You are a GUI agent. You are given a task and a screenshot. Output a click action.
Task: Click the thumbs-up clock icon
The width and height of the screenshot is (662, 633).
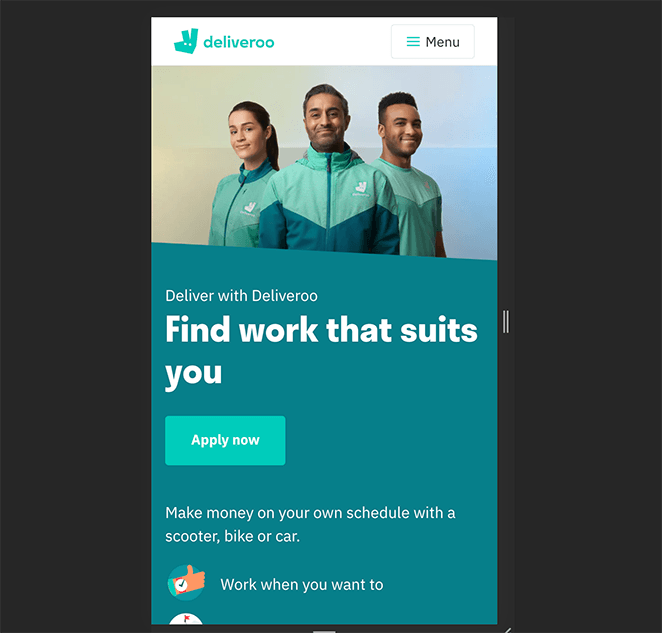click(186, 582)
